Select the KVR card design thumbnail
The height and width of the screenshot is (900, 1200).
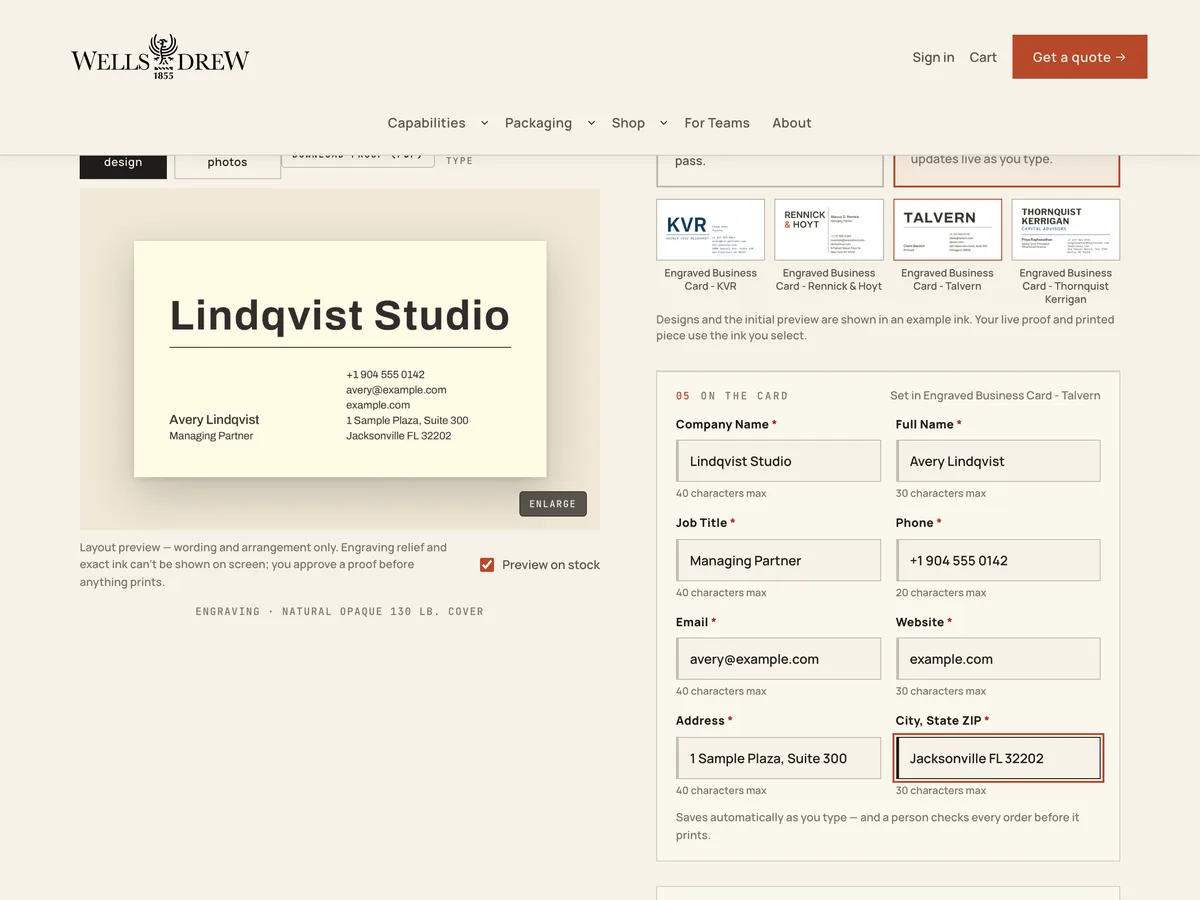coord(711,230)
